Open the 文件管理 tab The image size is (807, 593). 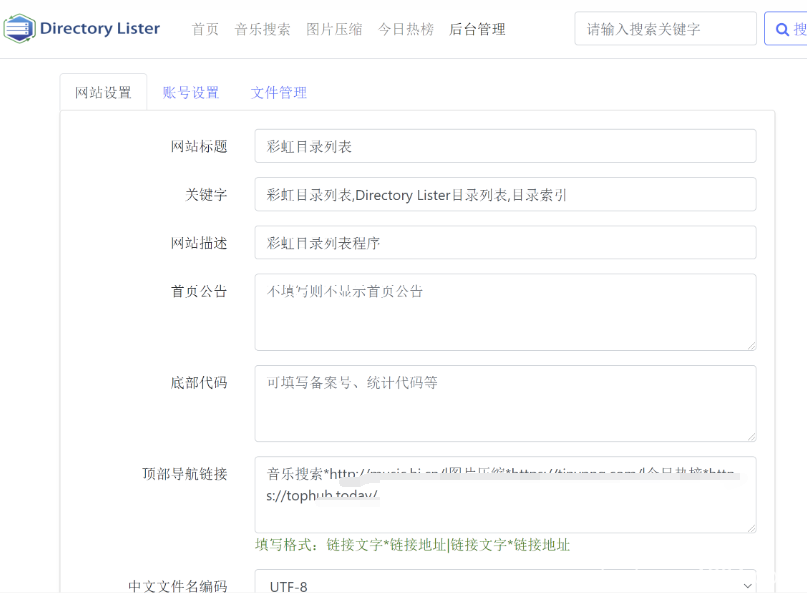coord(279,92)
